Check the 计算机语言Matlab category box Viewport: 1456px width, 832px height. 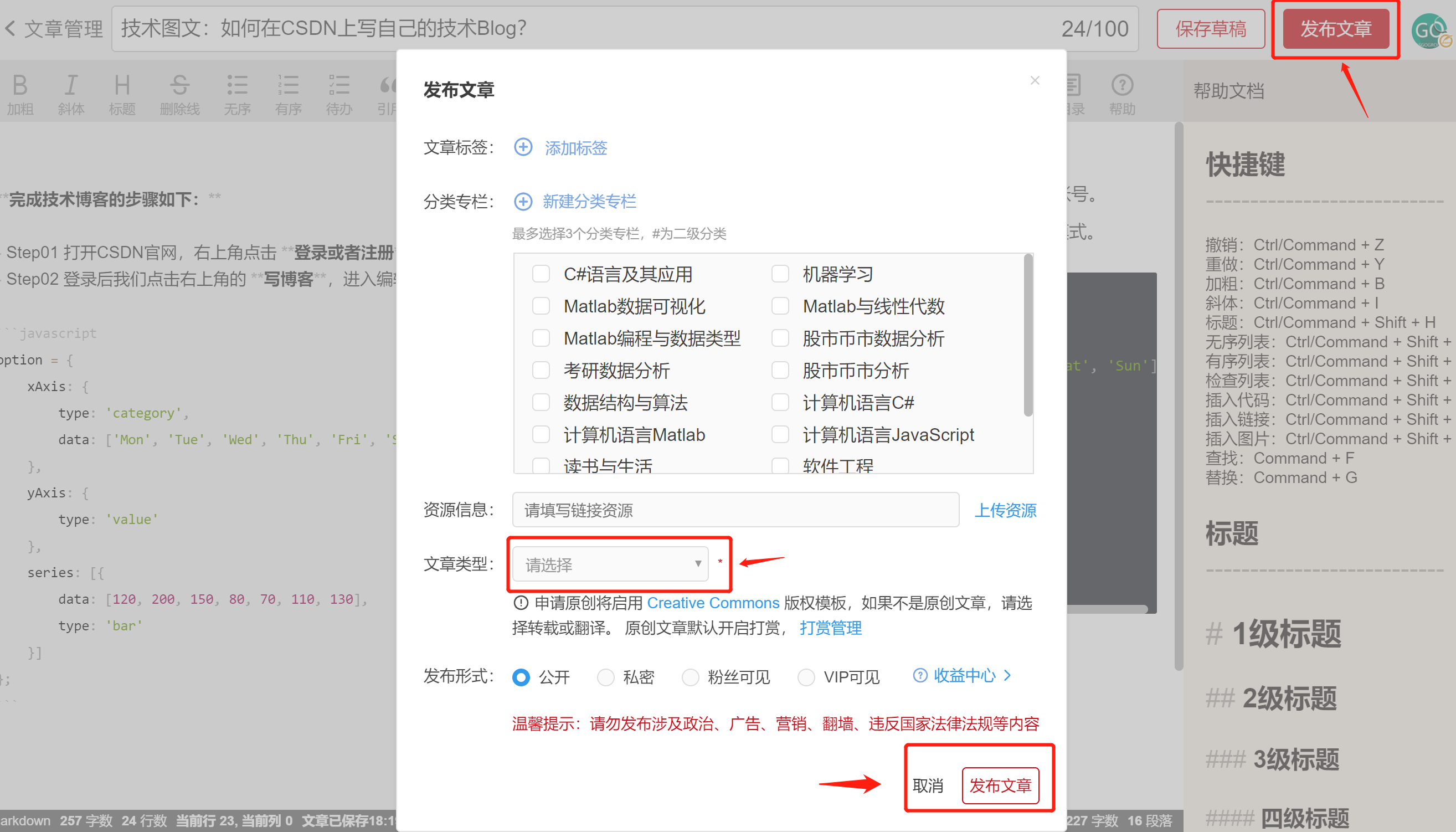[x=541, y=434]
